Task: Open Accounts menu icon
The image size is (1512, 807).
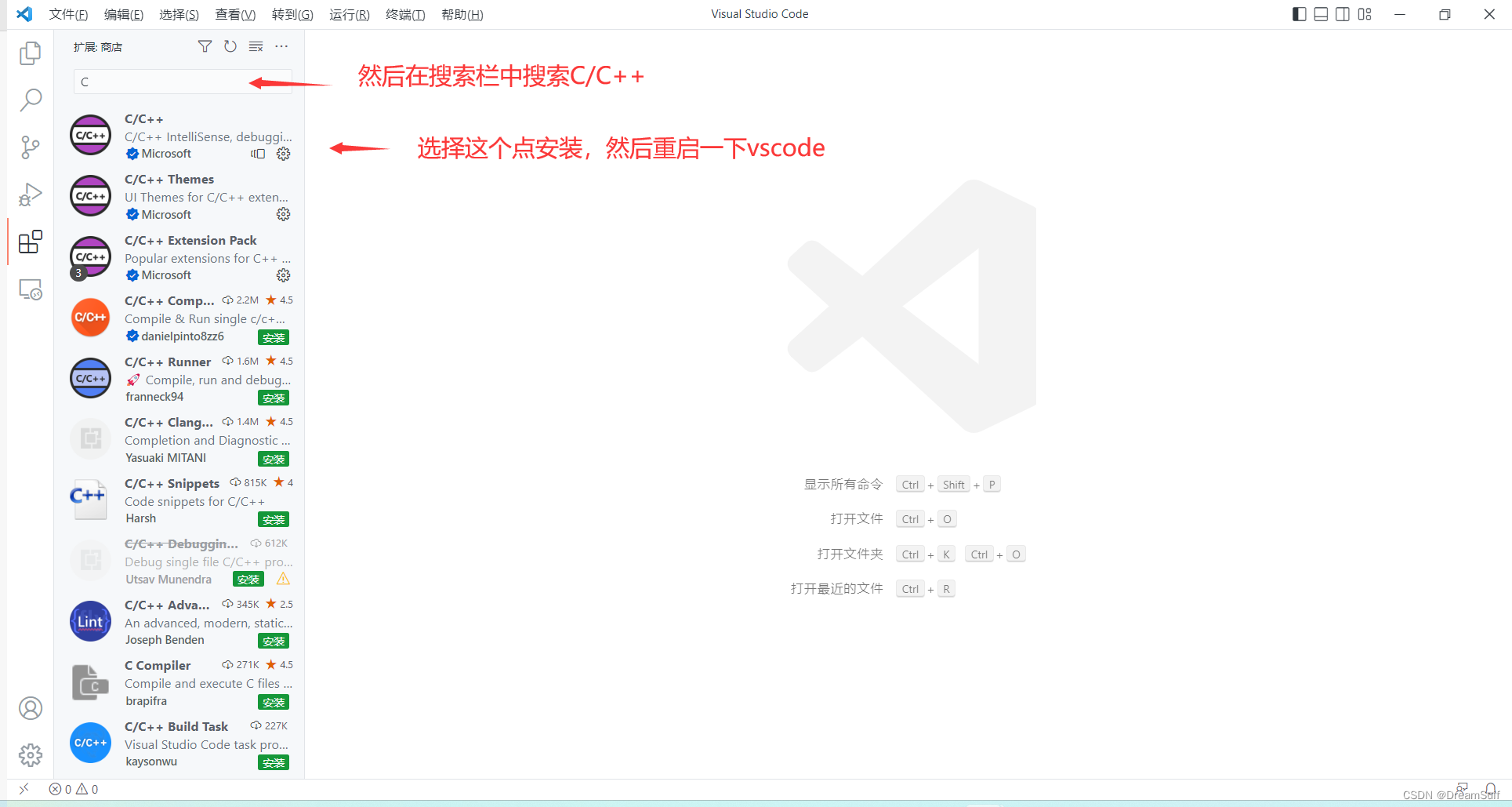Action: click(31, 708)
